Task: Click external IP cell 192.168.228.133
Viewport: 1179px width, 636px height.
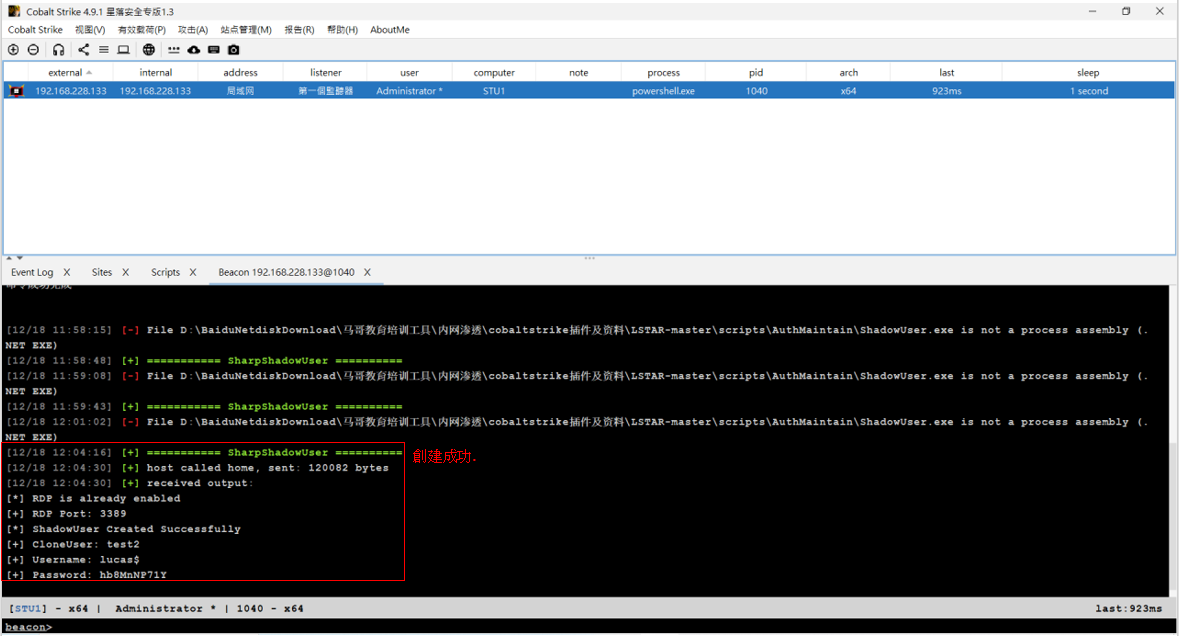Action: click(71, 91)
